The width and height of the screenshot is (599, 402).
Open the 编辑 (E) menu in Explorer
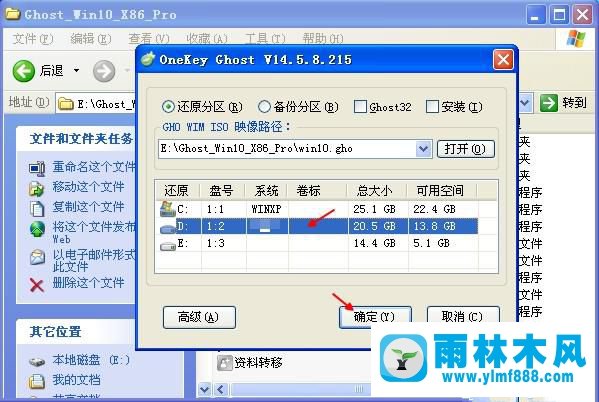[x=91, y=39]
